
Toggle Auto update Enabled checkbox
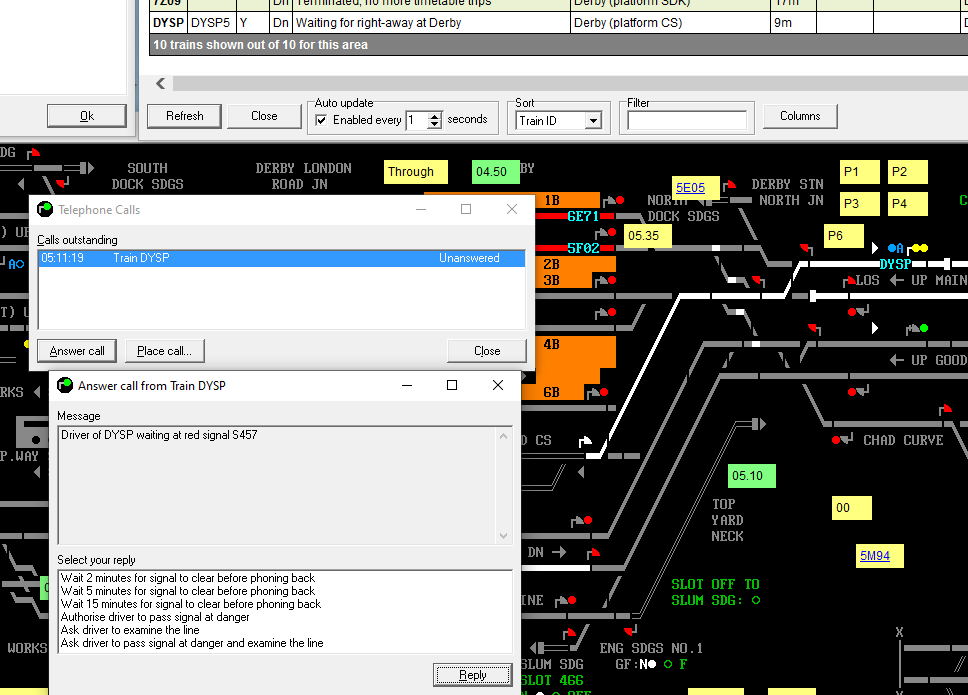[321, 120]
